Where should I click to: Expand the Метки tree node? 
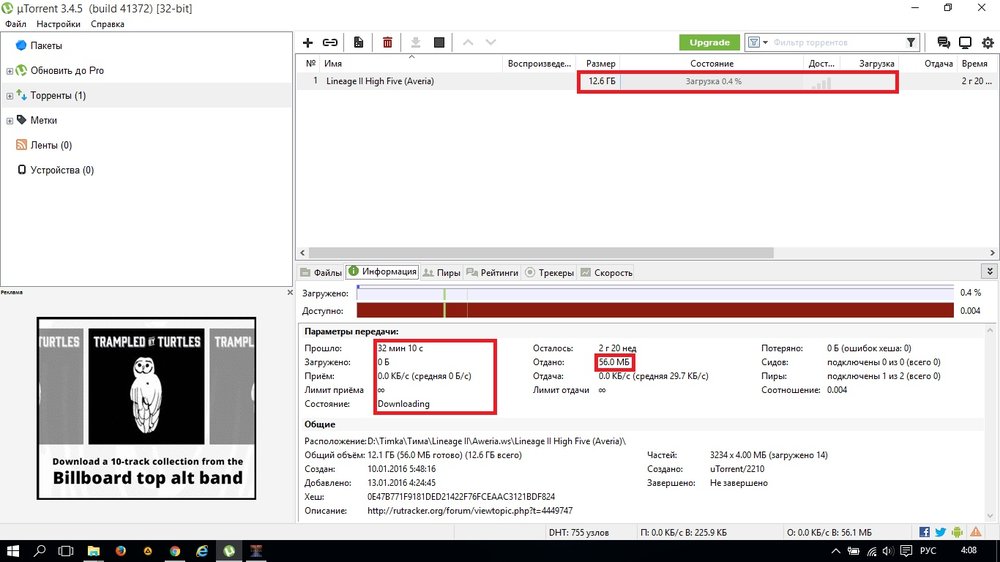click(9, 121)
